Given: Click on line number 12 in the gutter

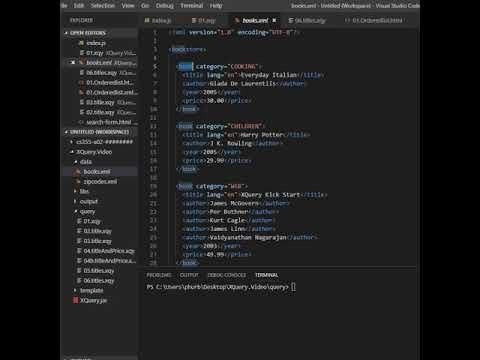Looking at the screenshot, I should [x=153, y=126].
